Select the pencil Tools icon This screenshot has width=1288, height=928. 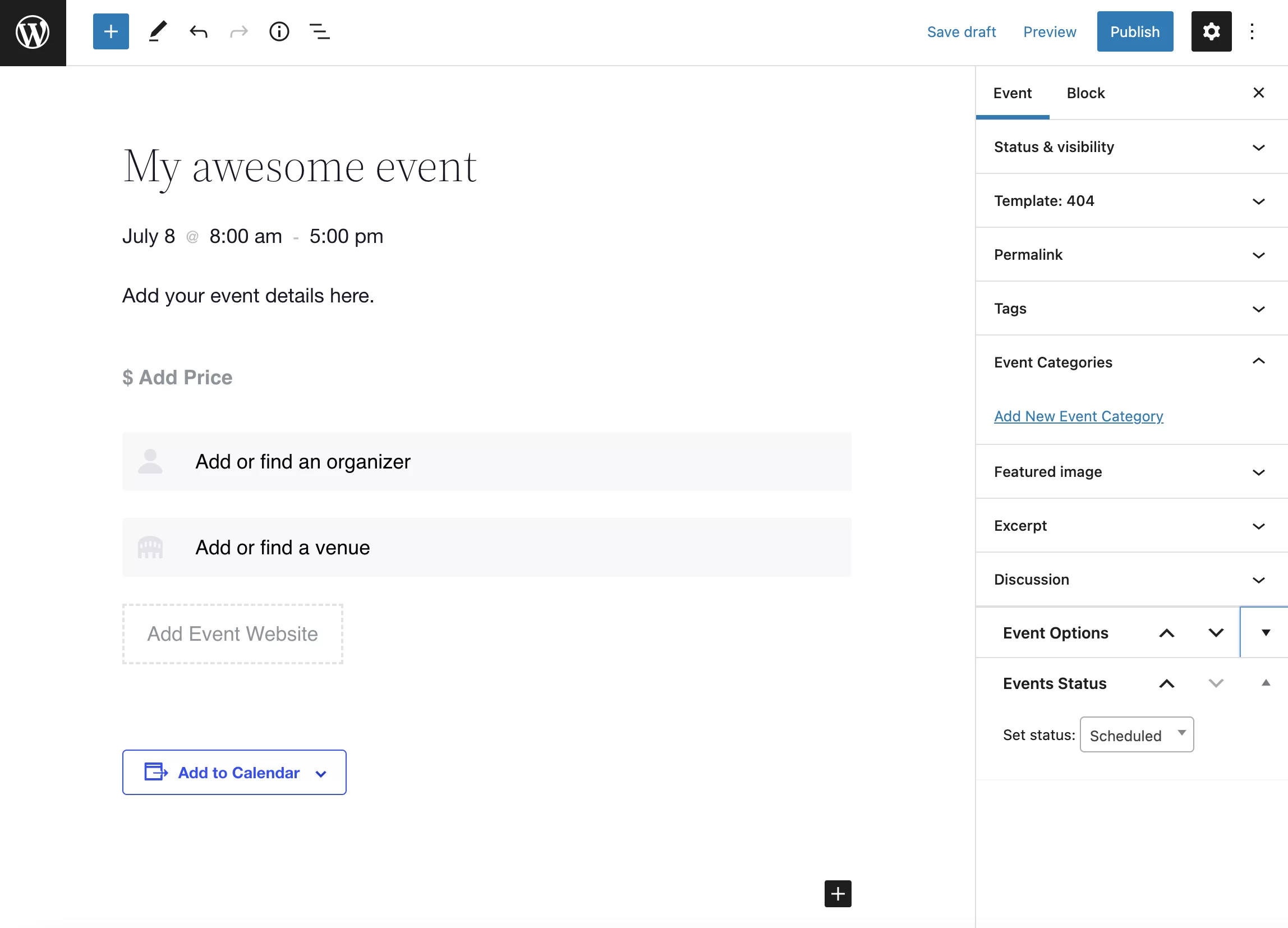click(x=157, y=32)
